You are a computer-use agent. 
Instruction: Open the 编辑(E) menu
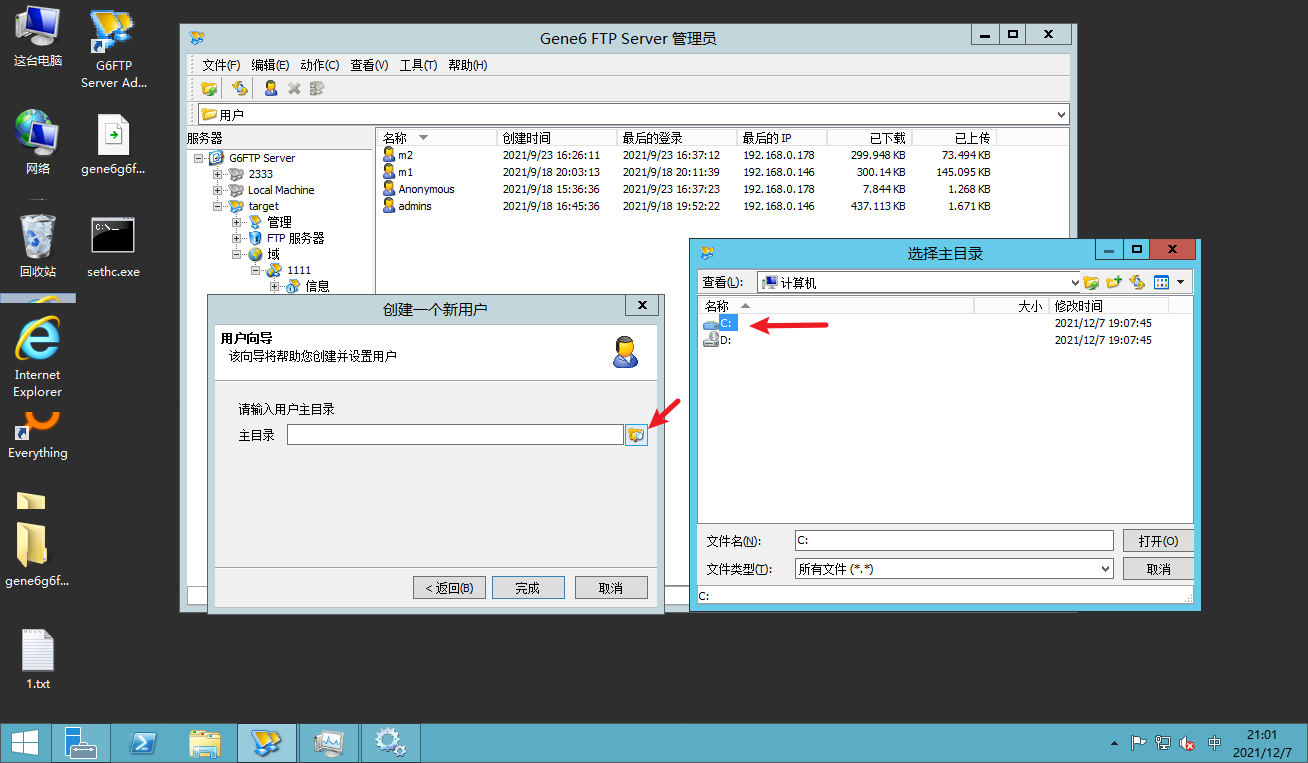point(270,65)
